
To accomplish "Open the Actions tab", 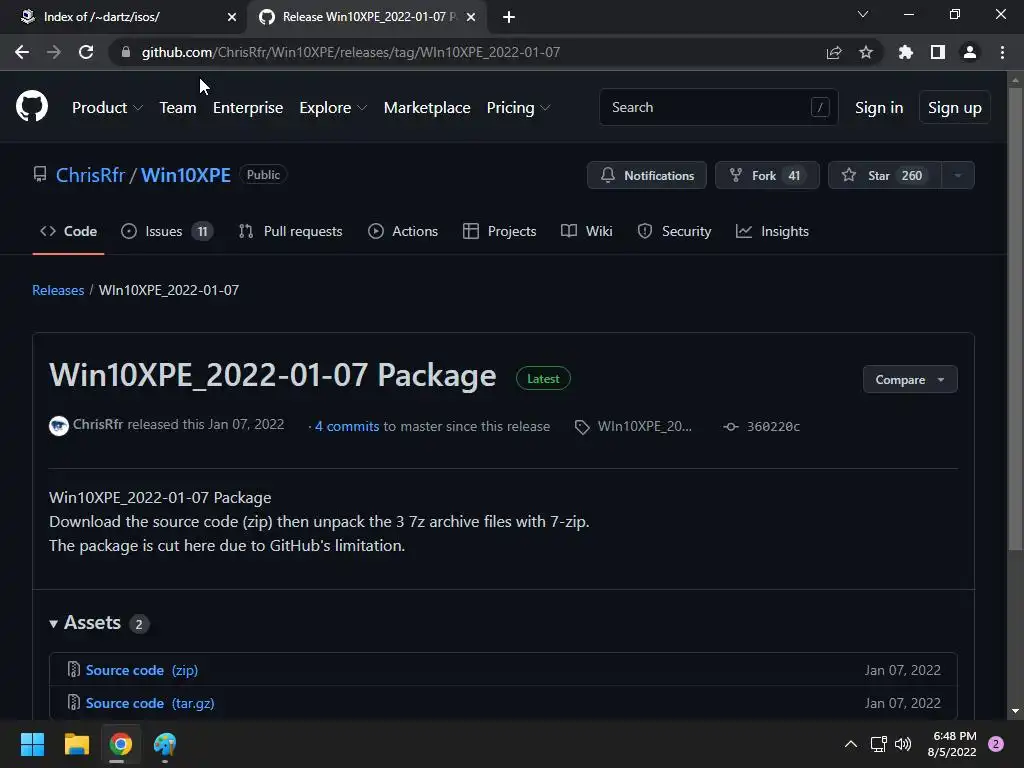I will pos(403,231).
